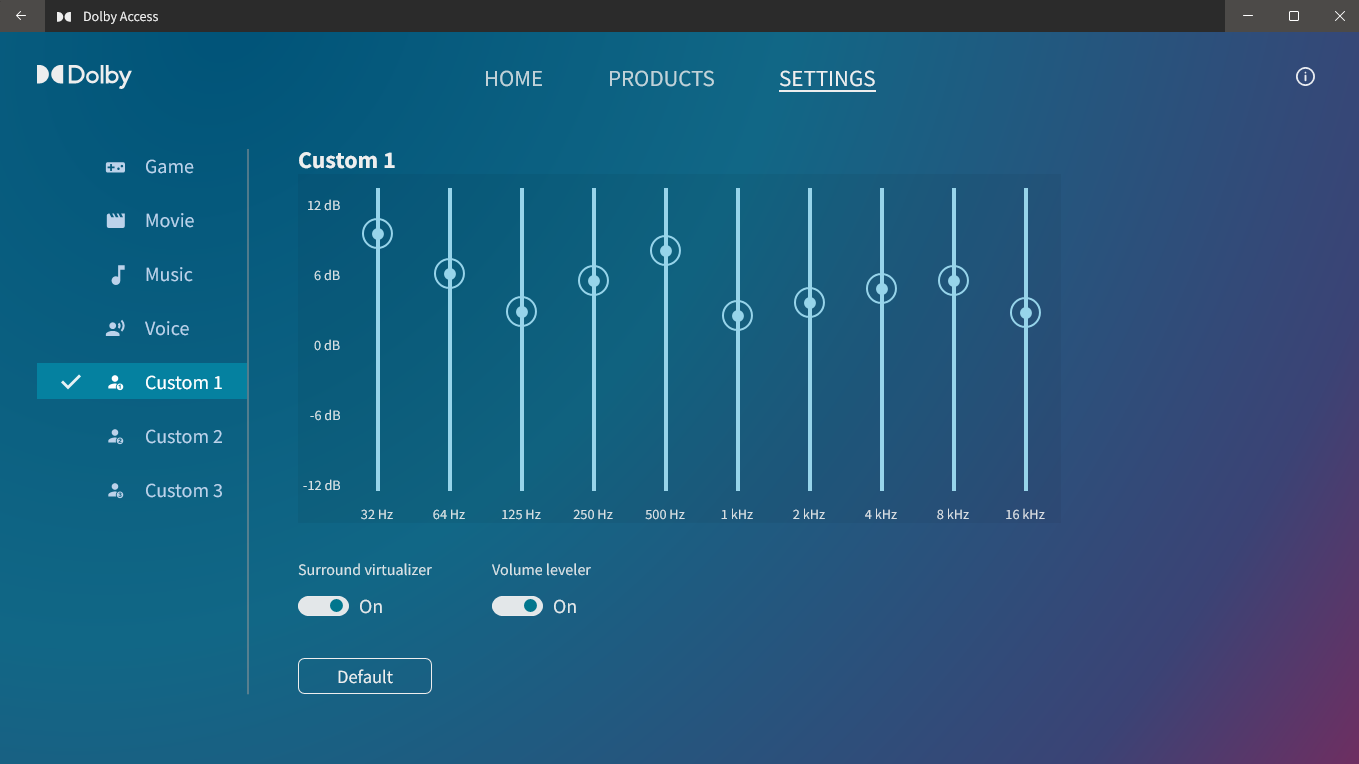
Task: Click the 8 kHz slider knob
Action: pos(954,281)
